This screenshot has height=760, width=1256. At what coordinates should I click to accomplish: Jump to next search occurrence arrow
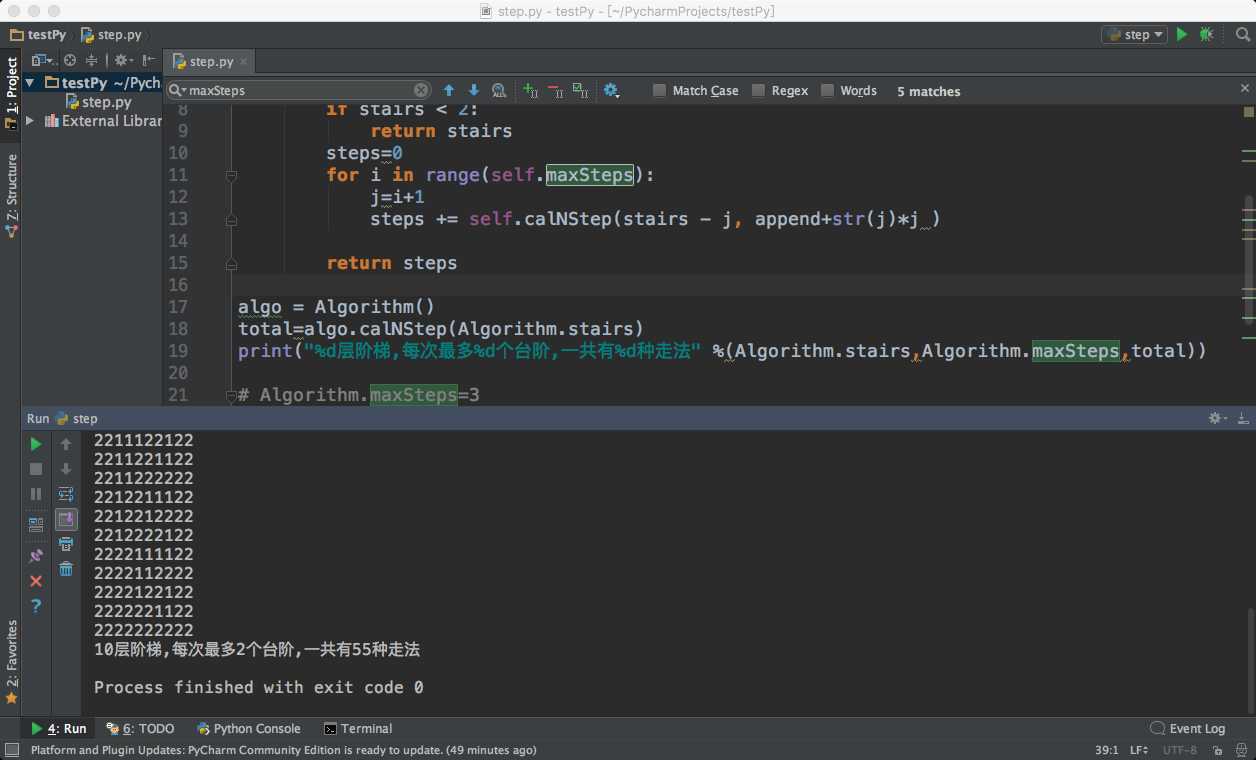[474, 90]
